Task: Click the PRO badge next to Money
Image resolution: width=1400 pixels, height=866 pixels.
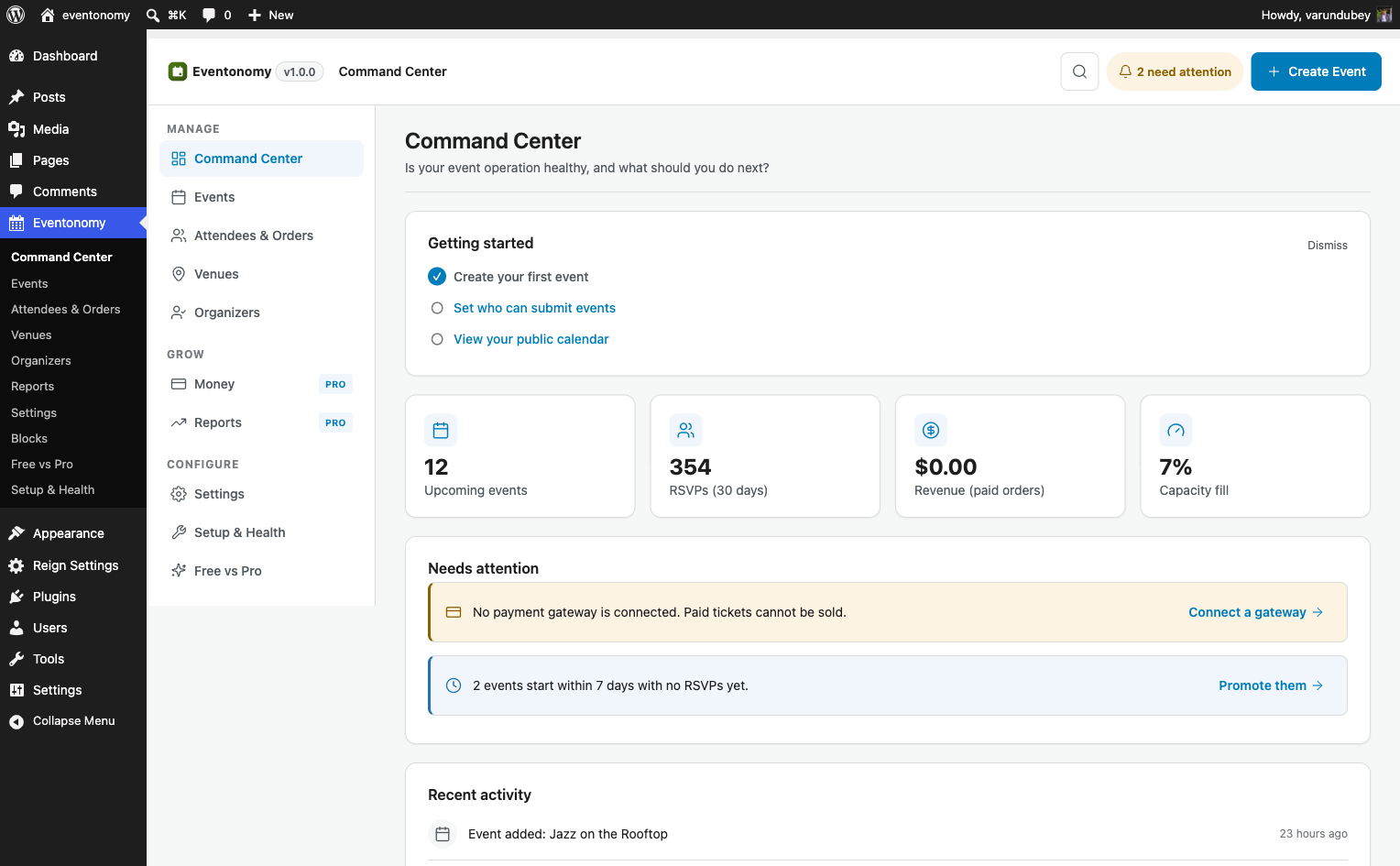Action: point(335,384)
